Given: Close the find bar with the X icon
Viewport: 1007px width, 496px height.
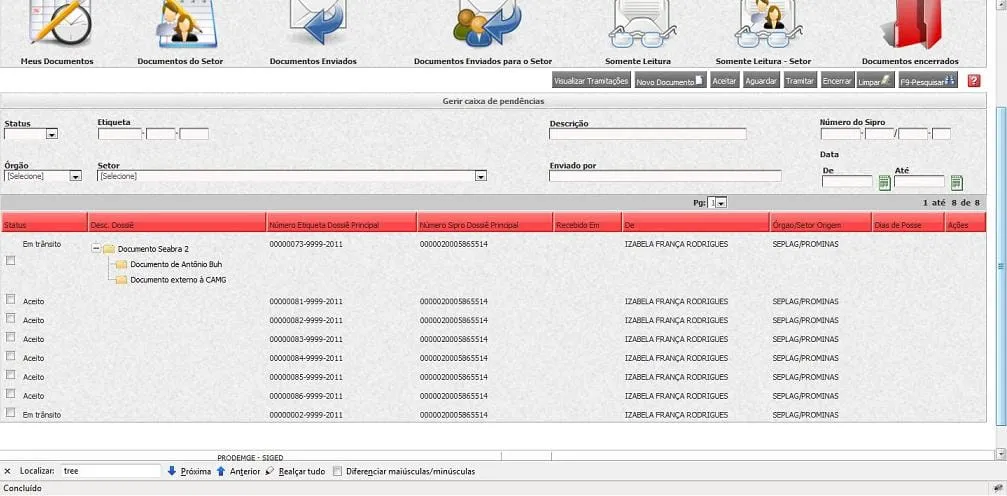Looking at the screenshot, I should point(7,472).
